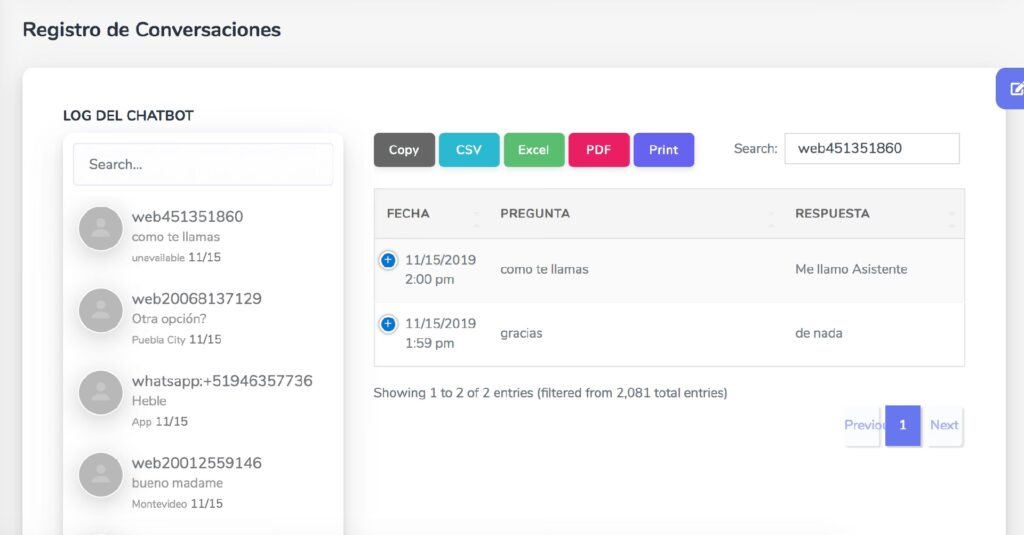The image size is (1024, 535).
Task: Print the conversation table
Action: coord(664,150)
